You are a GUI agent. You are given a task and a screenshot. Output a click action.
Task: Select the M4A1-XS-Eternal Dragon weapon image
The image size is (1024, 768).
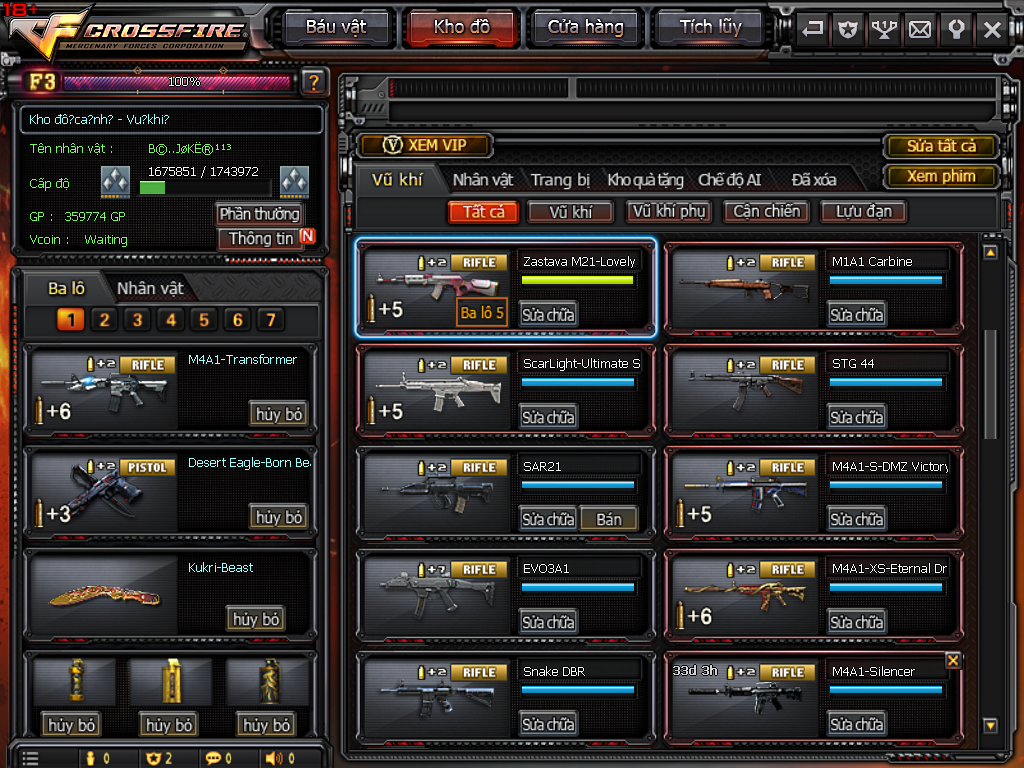tap(744, 595)
